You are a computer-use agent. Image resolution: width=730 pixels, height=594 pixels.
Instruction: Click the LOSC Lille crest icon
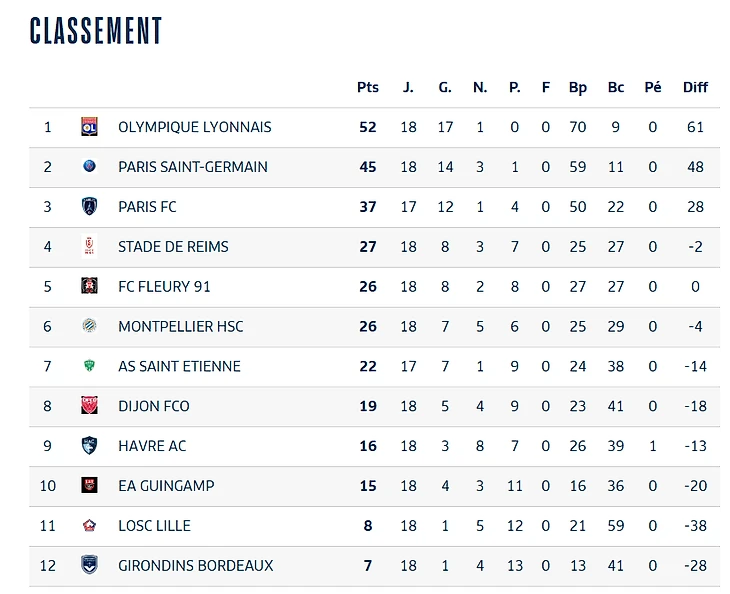click(89, 526)
